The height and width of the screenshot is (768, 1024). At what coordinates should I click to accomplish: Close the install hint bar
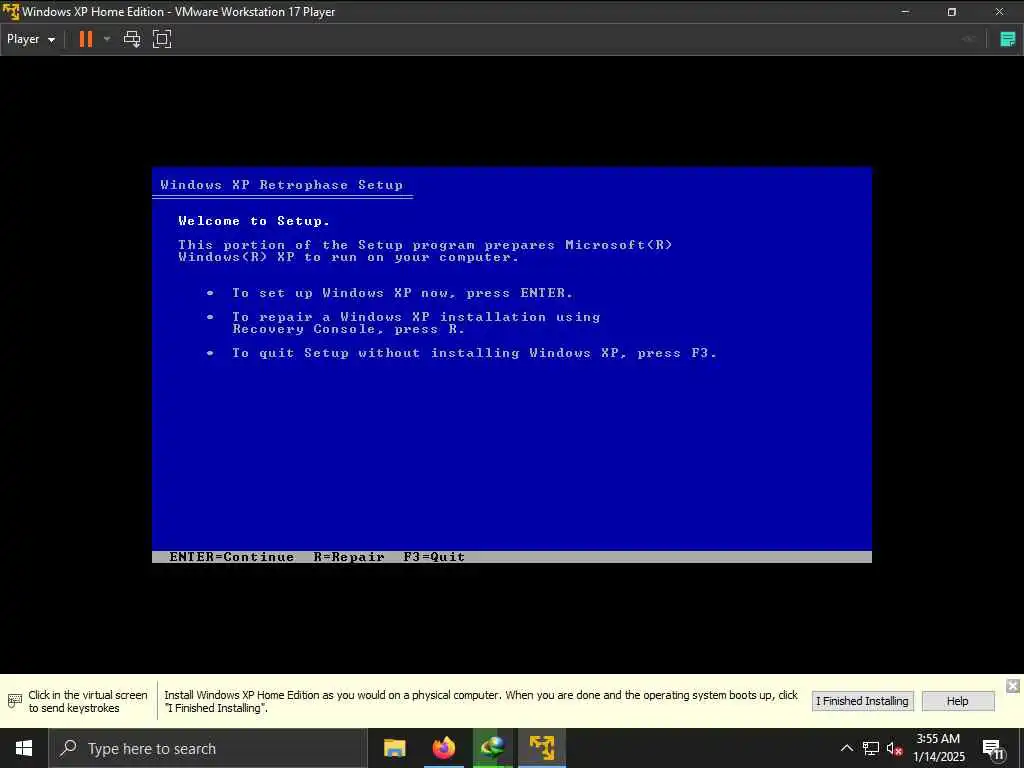(x=1012, y=685)
